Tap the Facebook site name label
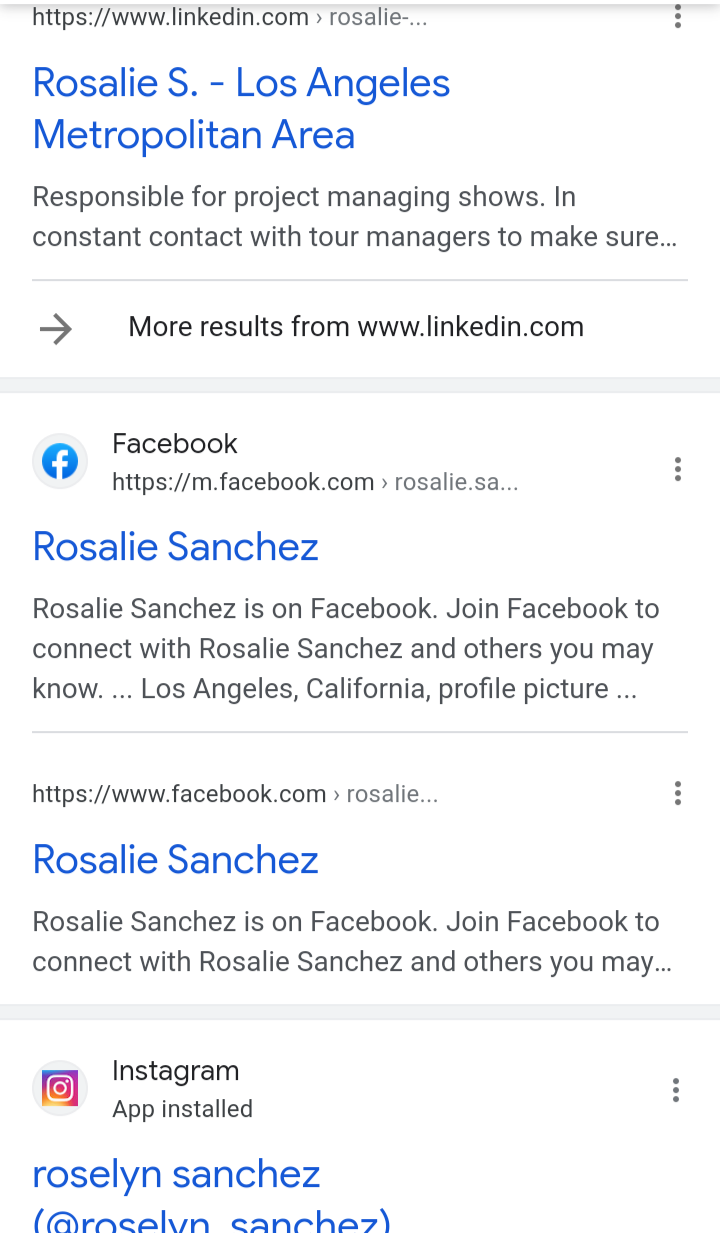Screen dimensions: 720x1233 [x=175, y=444]
